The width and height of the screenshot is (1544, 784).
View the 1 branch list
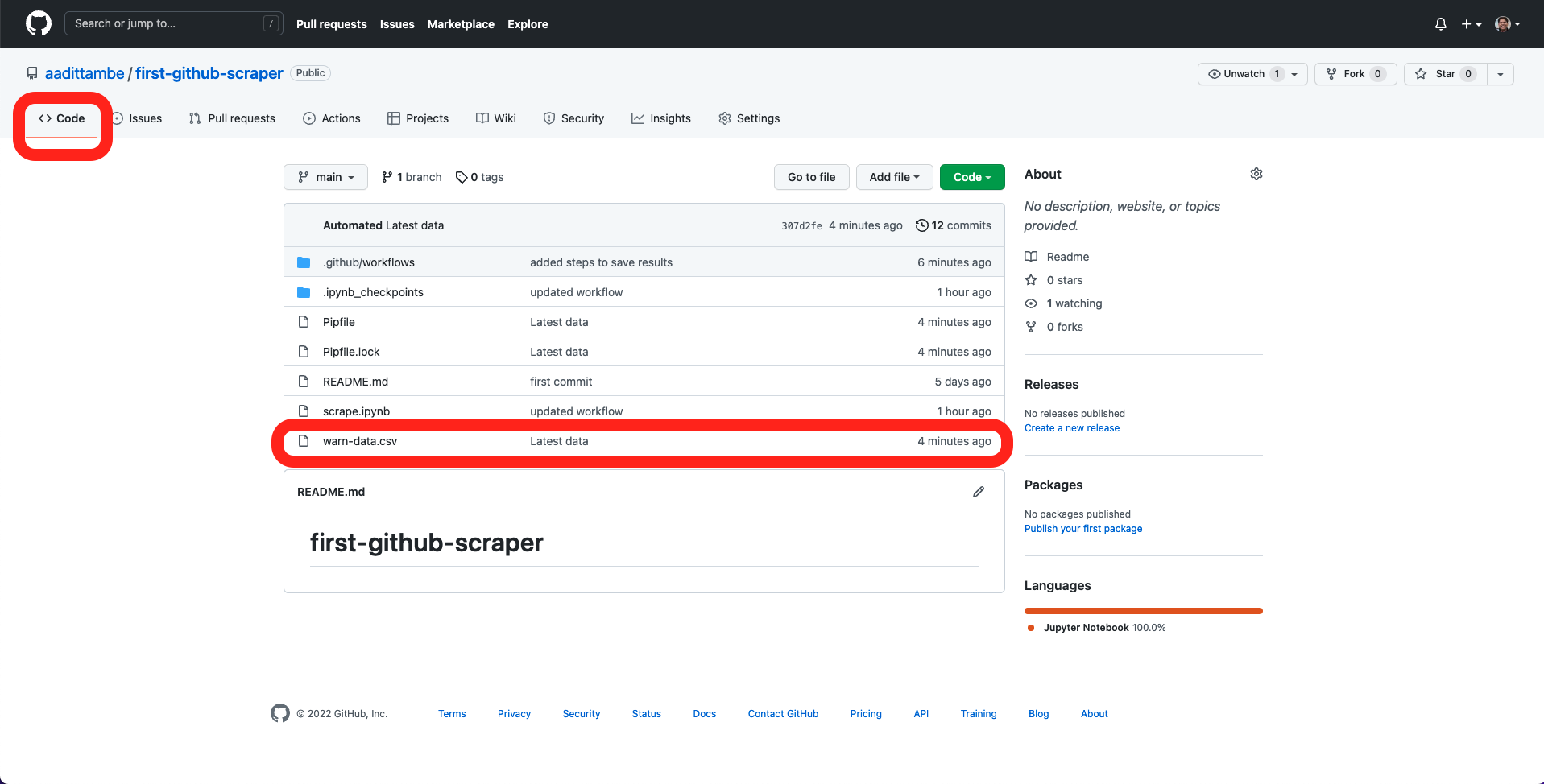(412, 177)
